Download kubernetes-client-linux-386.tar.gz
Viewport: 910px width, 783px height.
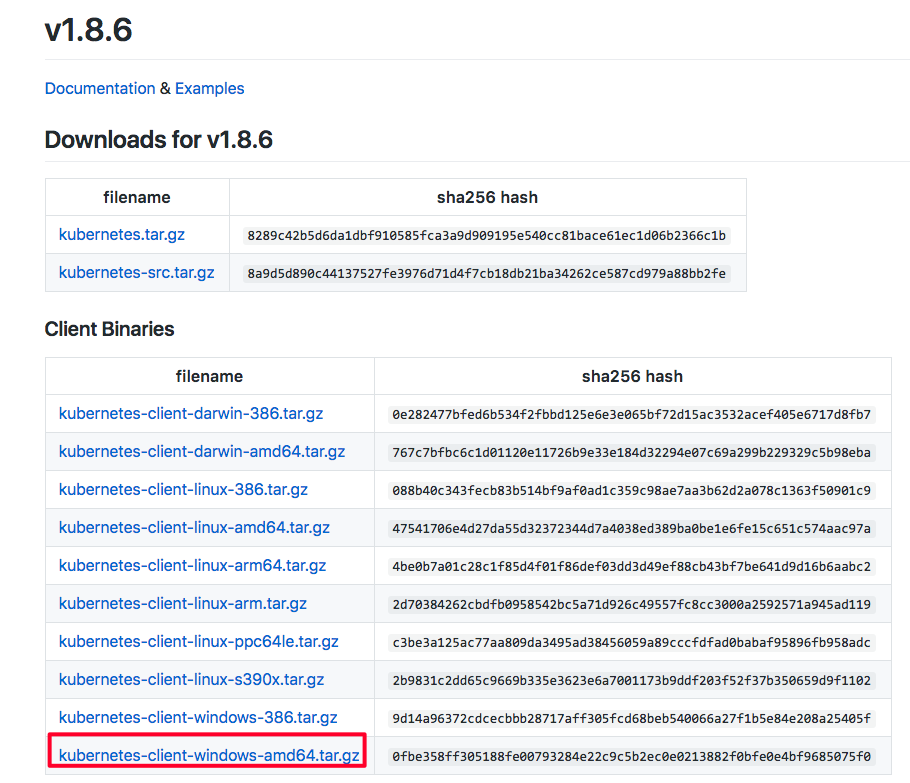[x=183, y=489]
